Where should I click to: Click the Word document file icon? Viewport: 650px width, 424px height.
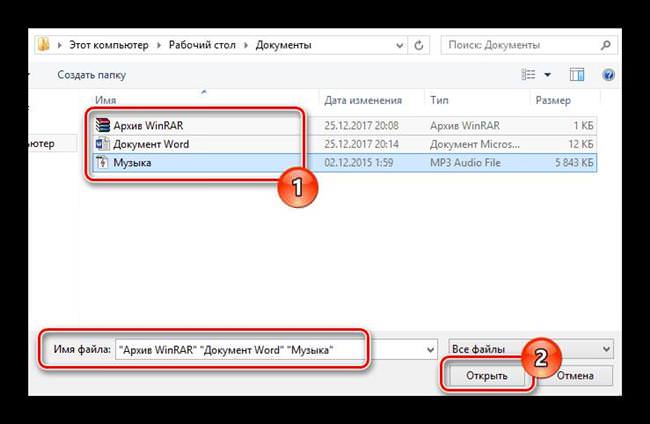(x=102, y=144)
